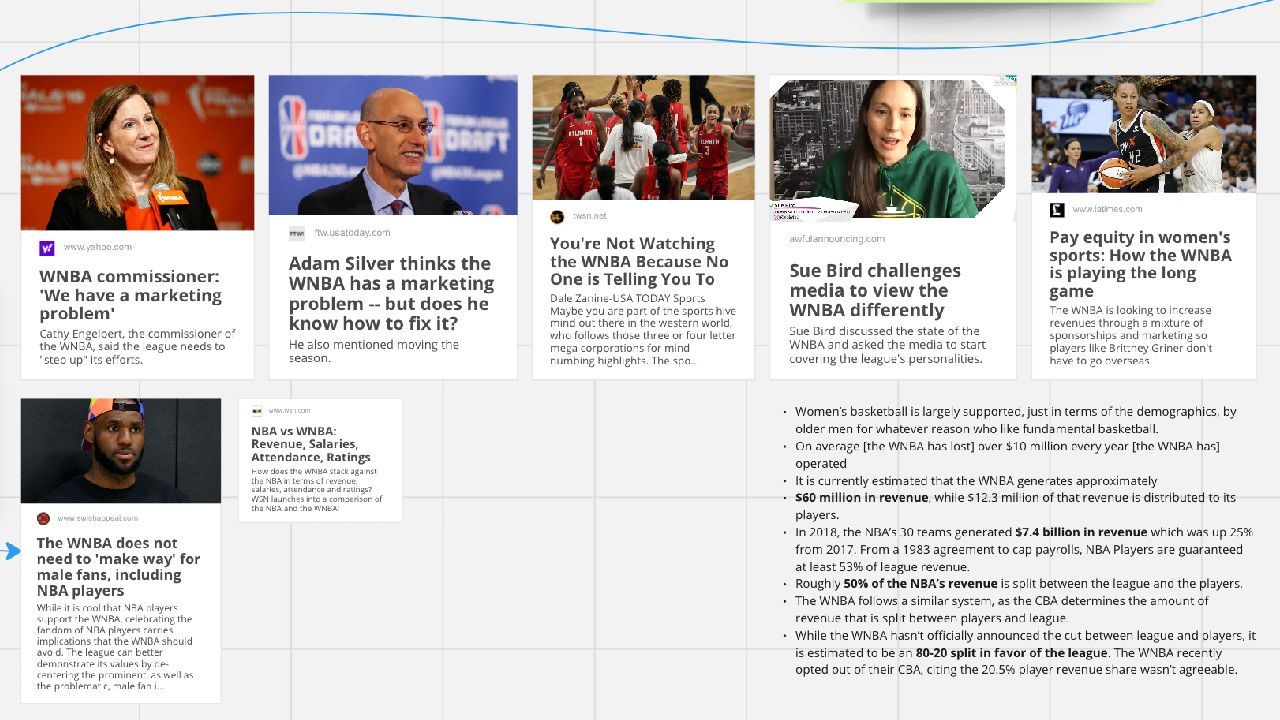Viewport: 1280px width, 720px height.
Task: Click headline 'The WNBA does not need to make way for male fans'
Action: coord(118,567)
